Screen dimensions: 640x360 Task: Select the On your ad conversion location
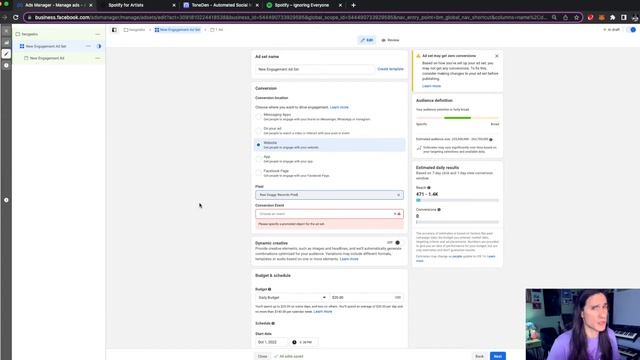(258, 131)
